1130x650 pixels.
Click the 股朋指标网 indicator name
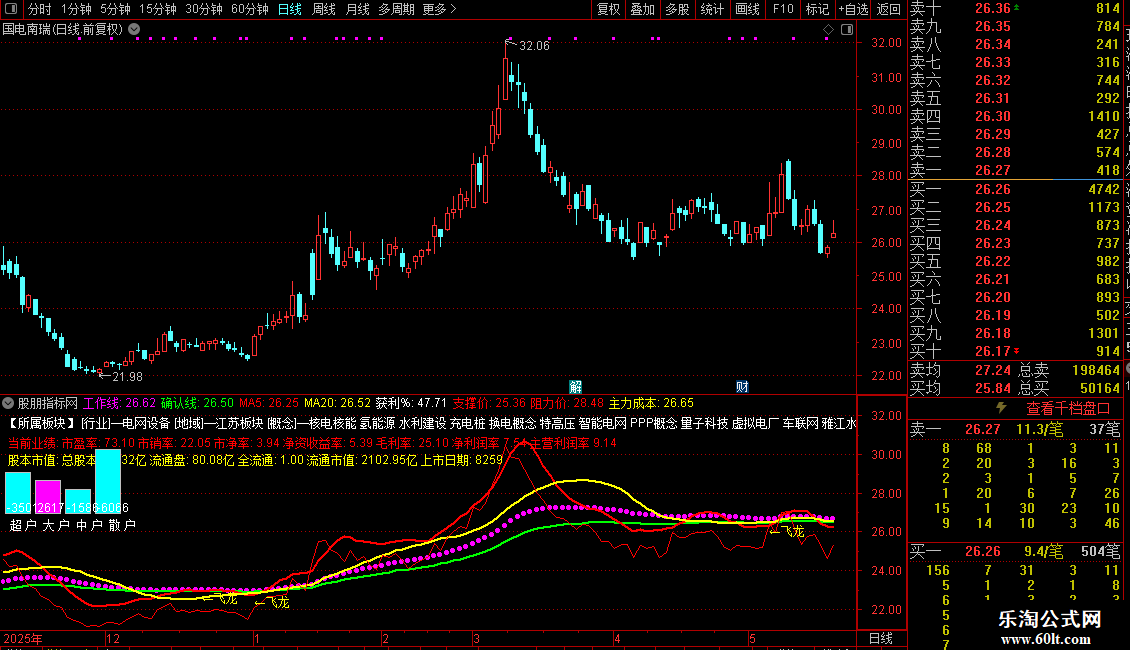click(x=48, y=403)
